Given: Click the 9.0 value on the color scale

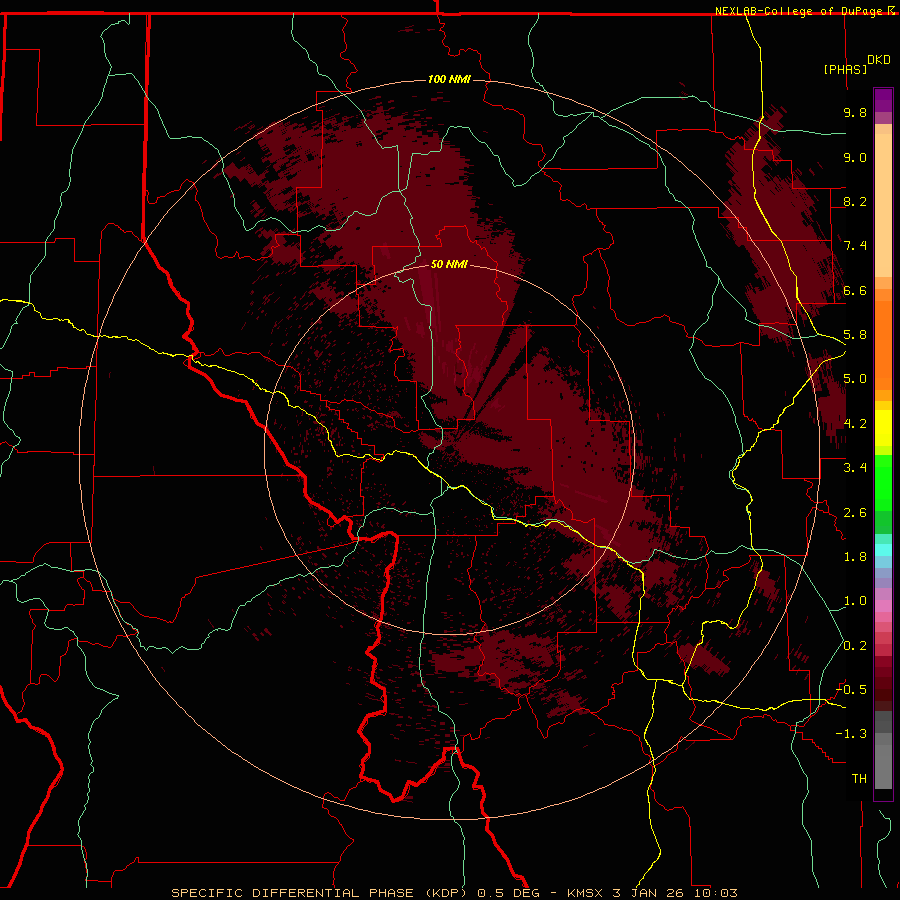Looking at the screenshot, I should pyautogui.click(x=855, y=157).
